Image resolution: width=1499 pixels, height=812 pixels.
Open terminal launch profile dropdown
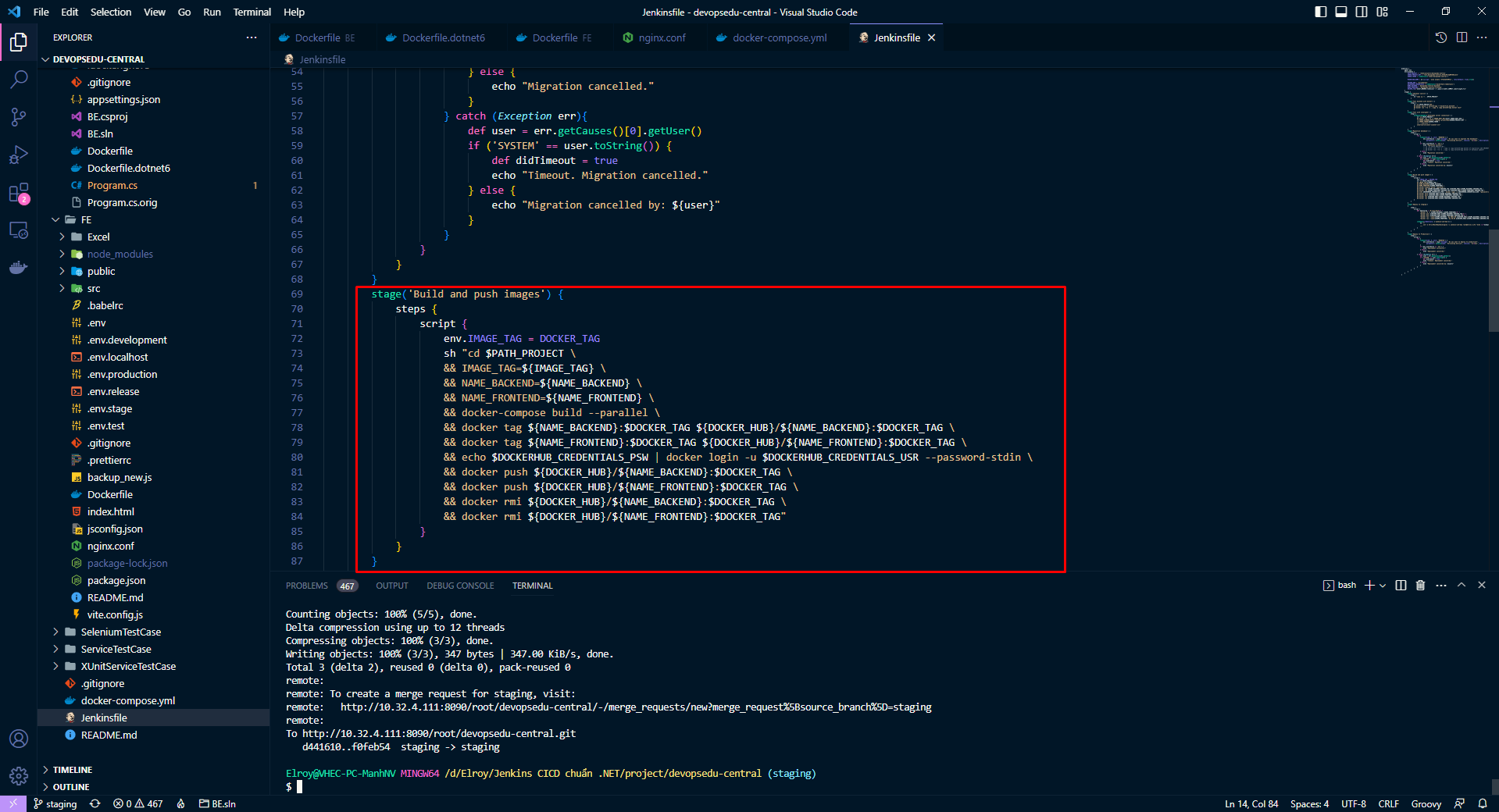point(1383,585)
